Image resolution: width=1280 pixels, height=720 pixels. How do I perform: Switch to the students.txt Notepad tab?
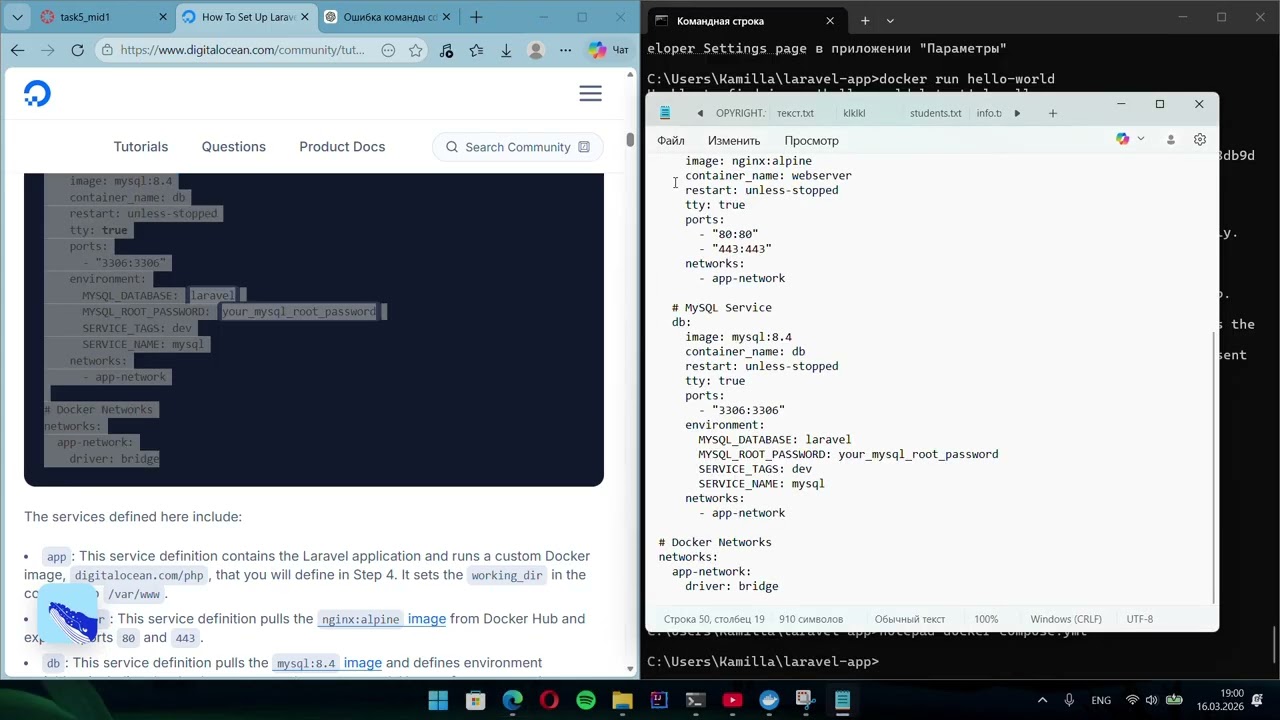(936, 113)
